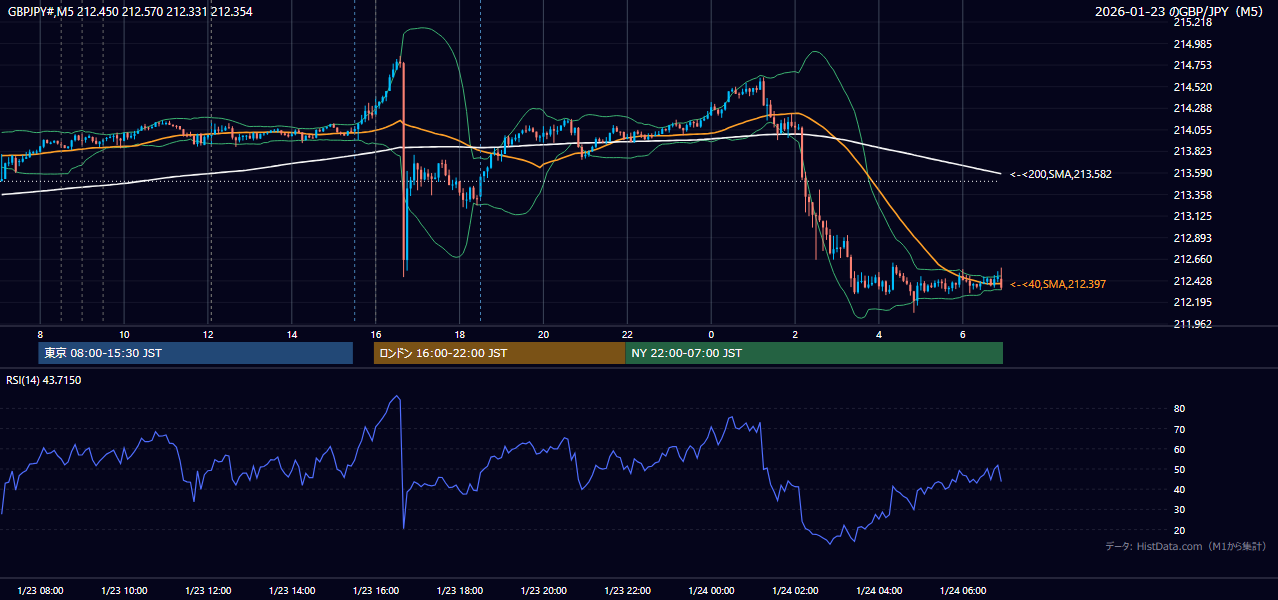Click the RSI(14) 43.7150 indicator label
Image resolution: width=1278 pixels, height=600 pixels.
coord(45,380)
